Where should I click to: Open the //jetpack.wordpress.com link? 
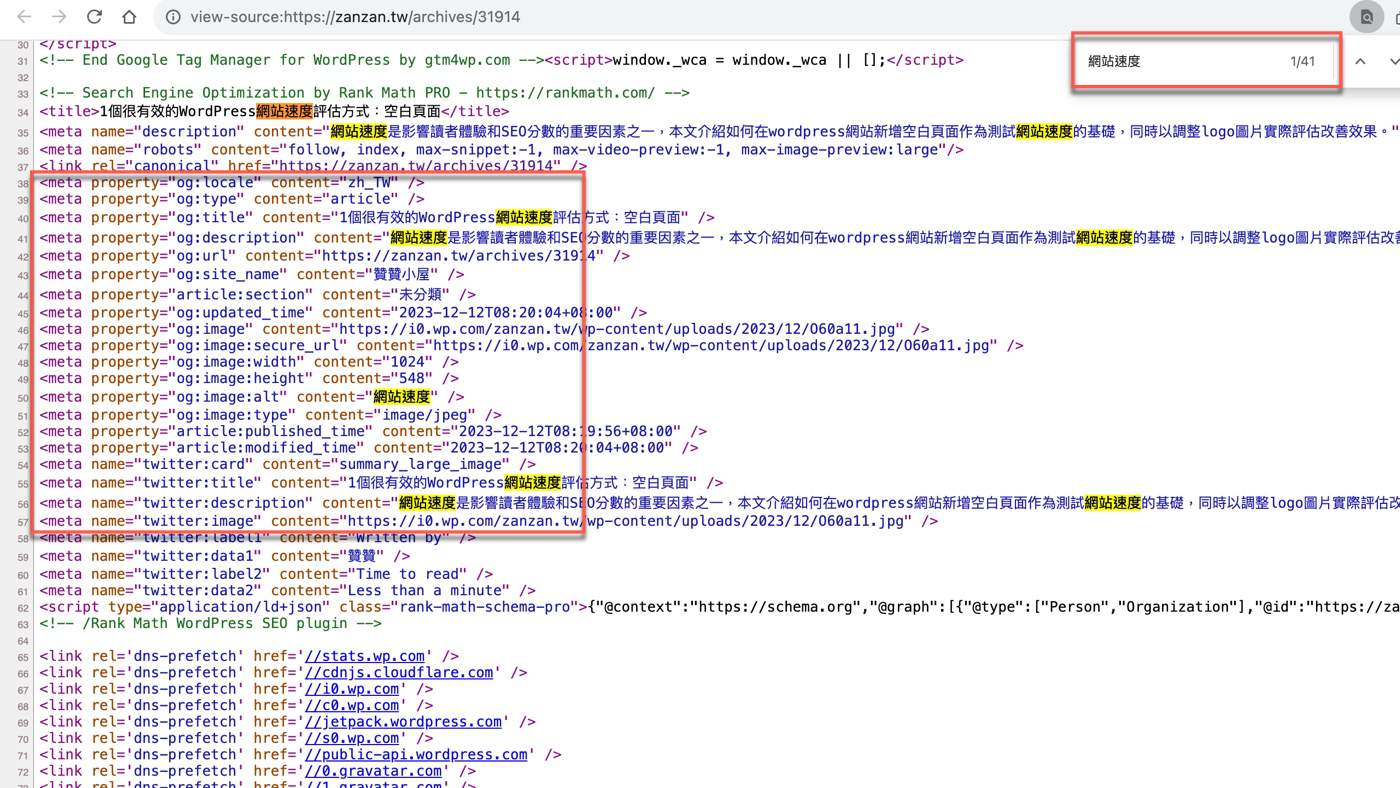[403, 722]
